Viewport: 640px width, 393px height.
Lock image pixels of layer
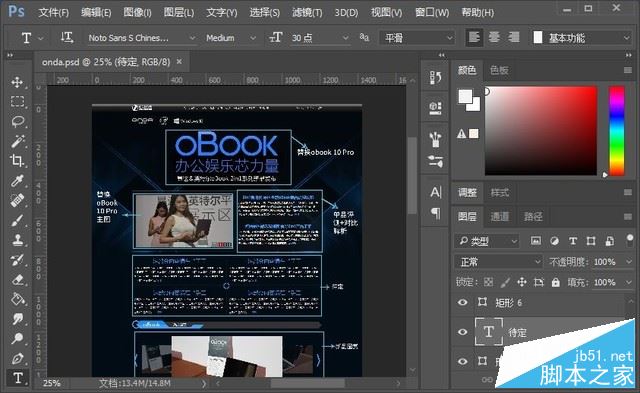click(505, 282)
